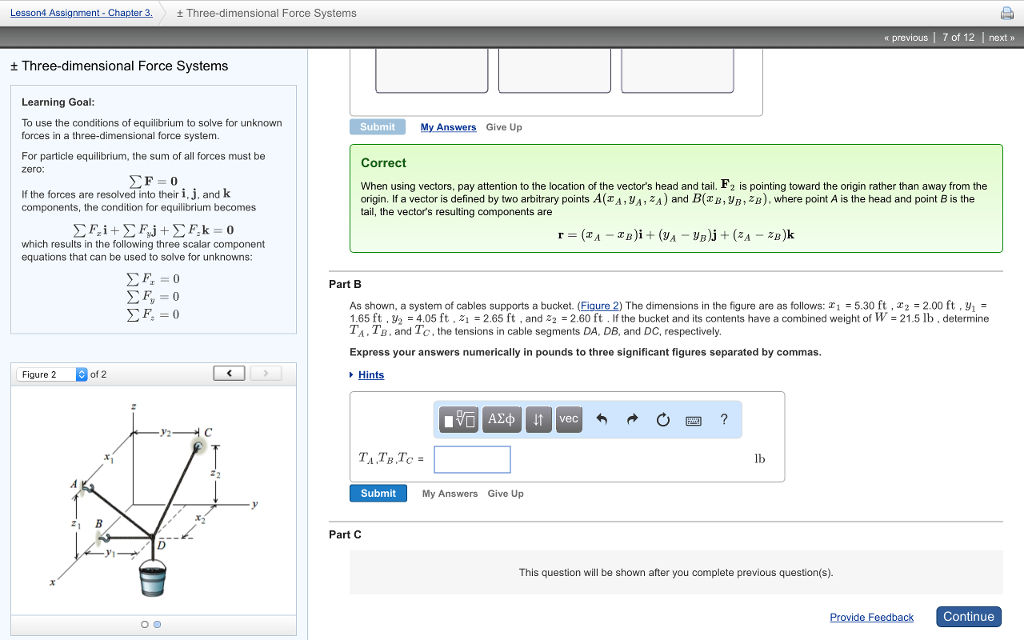Insert vector notation with the vec icon
Screen dimensions: 1024x640
coord(569,419)
